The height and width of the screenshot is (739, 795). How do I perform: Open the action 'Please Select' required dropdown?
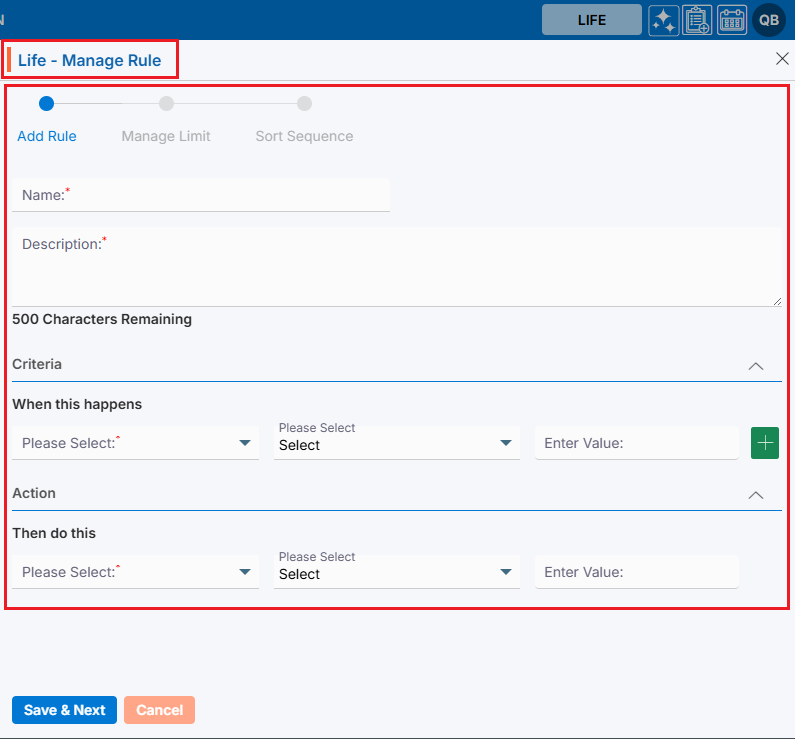pyautogui.click(x=135, y=572)
